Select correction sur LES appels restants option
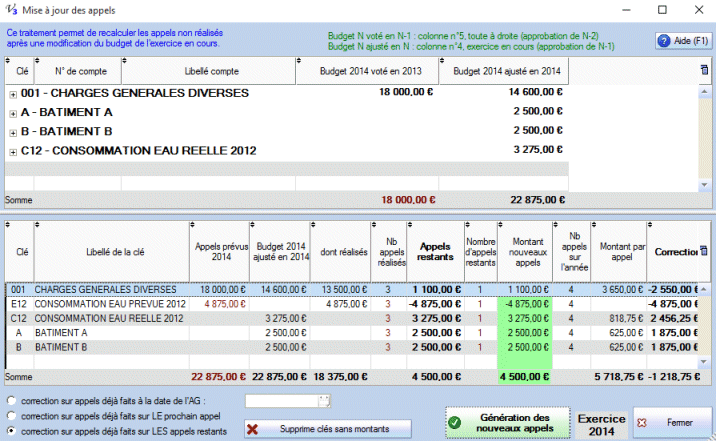Image resolution: width=716 pixels, height=441 pixels. coord(11,431)
